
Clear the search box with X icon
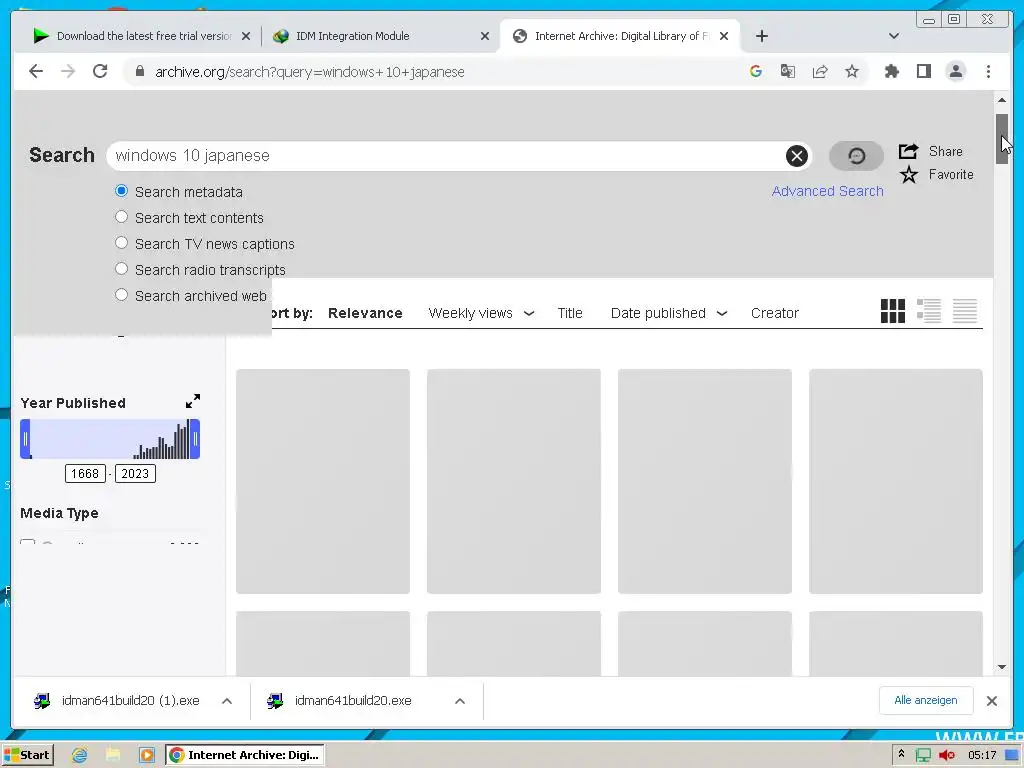click(x=796, y=155)
